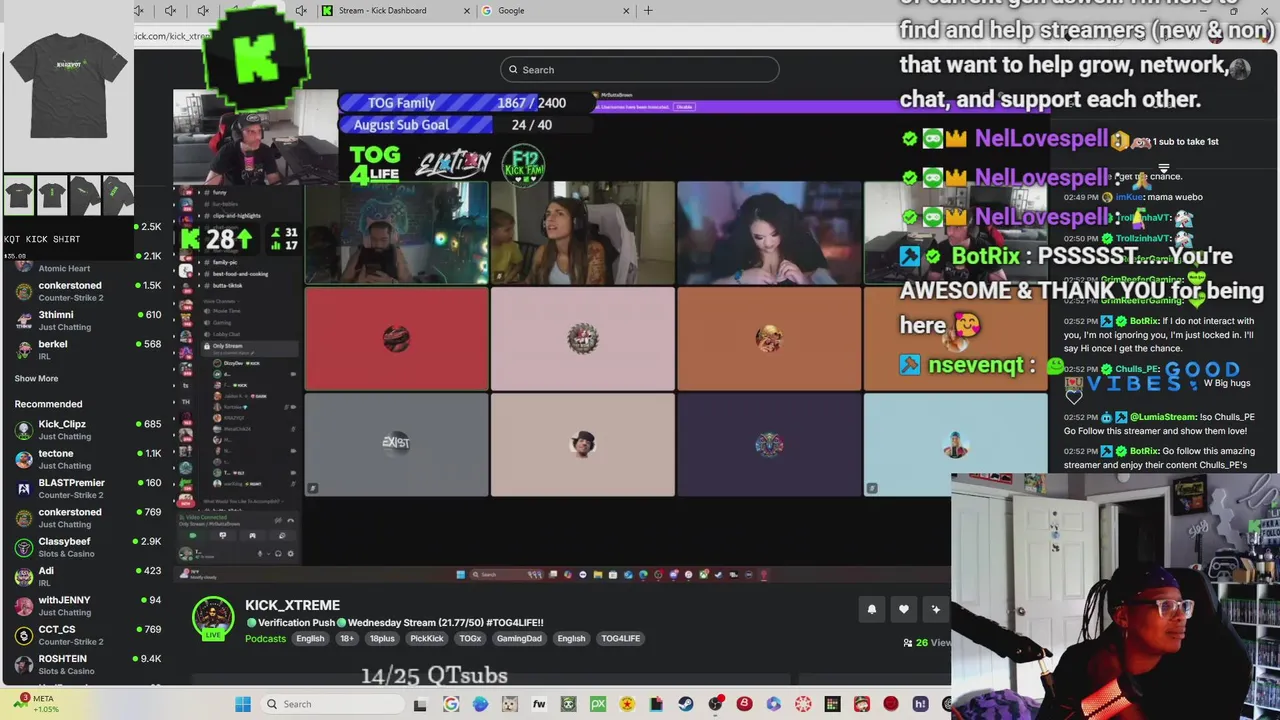
Task: Open the green px app on the taskbar
Action: pos(598,704)
